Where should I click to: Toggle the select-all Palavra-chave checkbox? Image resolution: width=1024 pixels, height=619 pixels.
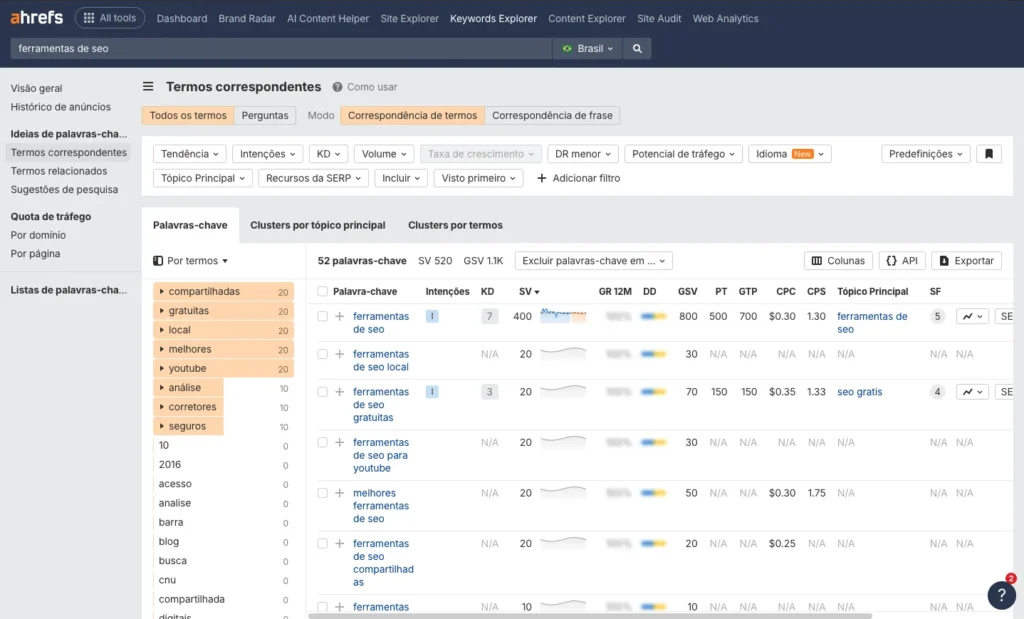tap(323, 291)
